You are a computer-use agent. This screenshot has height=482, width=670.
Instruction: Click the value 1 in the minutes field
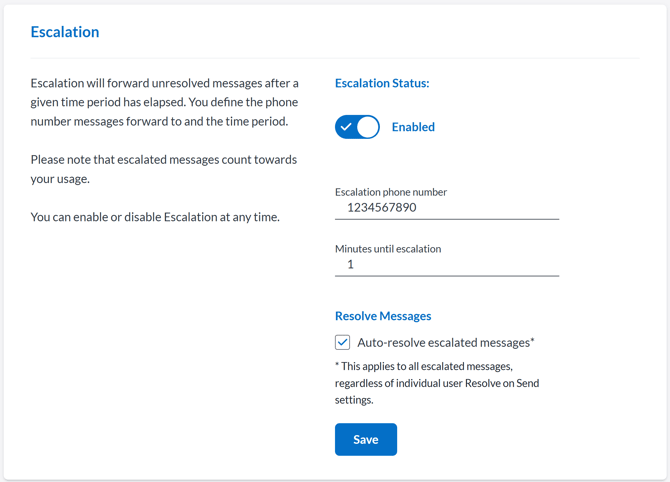[x=350, y=265]
